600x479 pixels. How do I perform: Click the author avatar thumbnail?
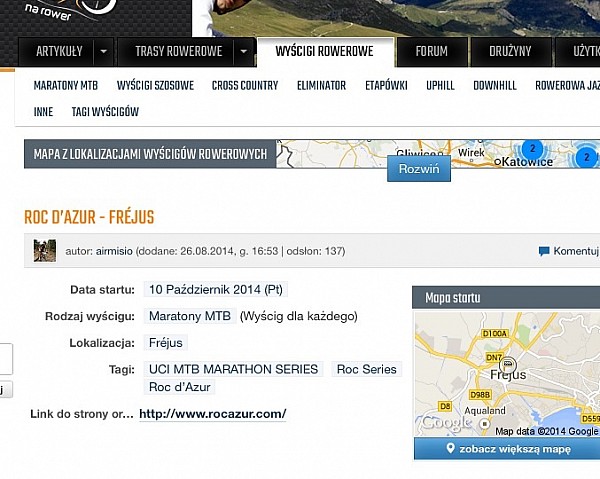44,250
